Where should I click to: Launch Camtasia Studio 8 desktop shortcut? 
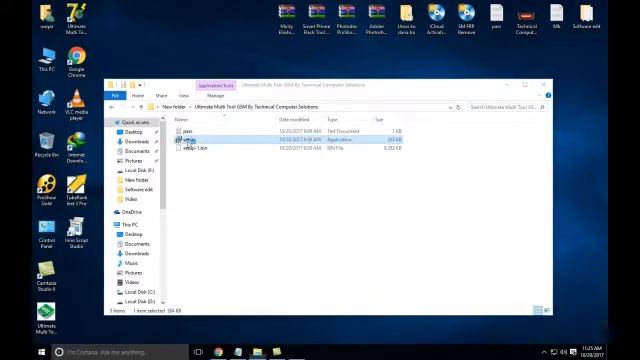(x=47, y=276)
